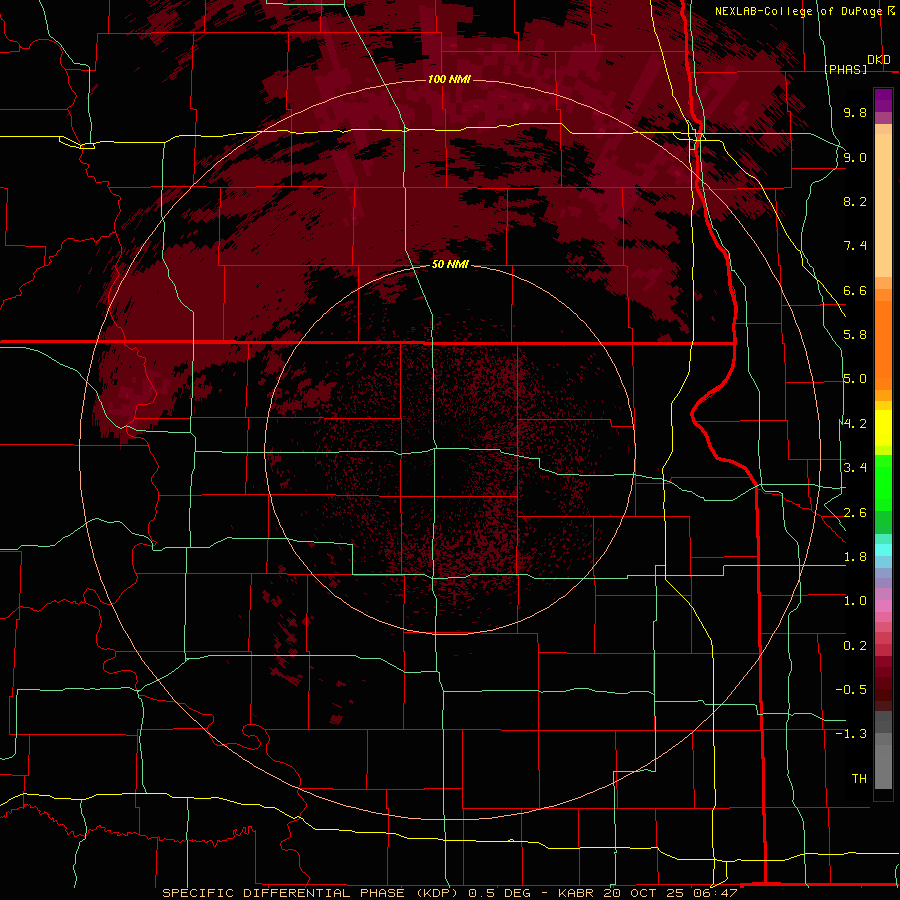Screen dimensions: 900x900
Task: Select the 5.8 scale value
Action: [855, 335]
